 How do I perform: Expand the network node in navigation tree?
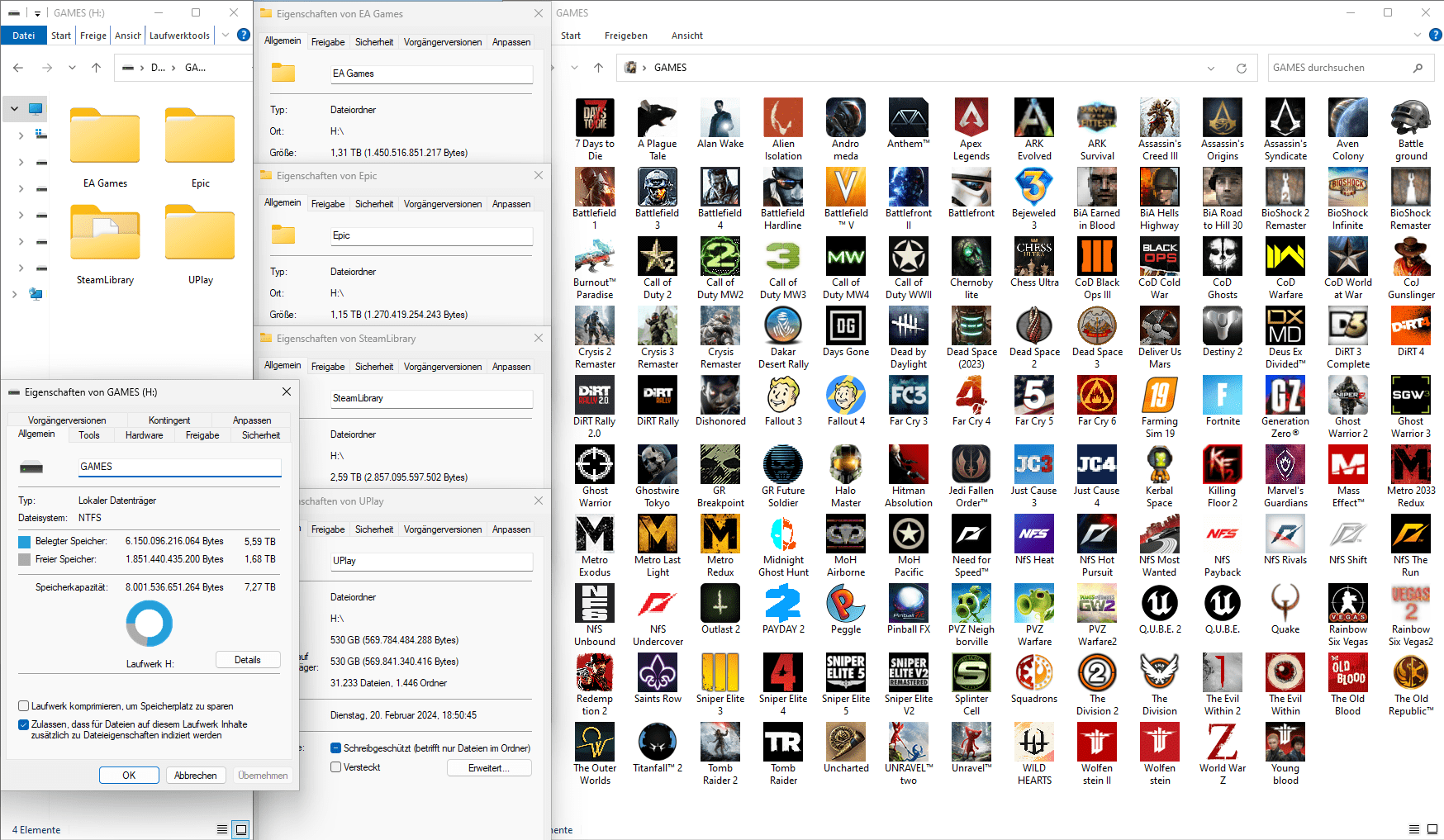(x=14, y=293)
